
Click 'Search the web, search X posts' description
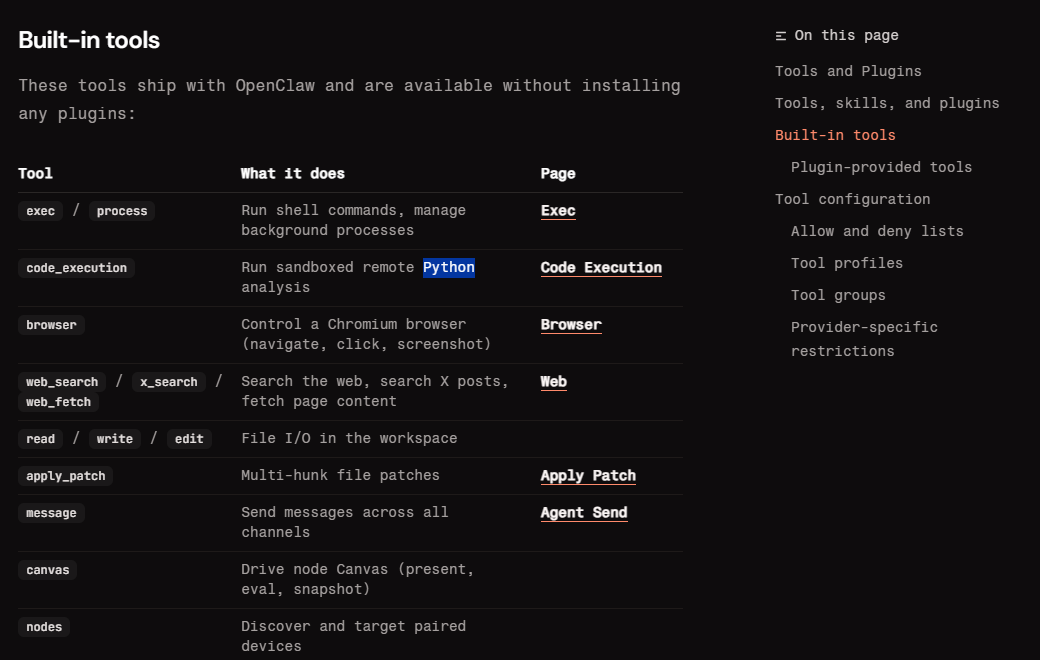click(x=375, y=391)
